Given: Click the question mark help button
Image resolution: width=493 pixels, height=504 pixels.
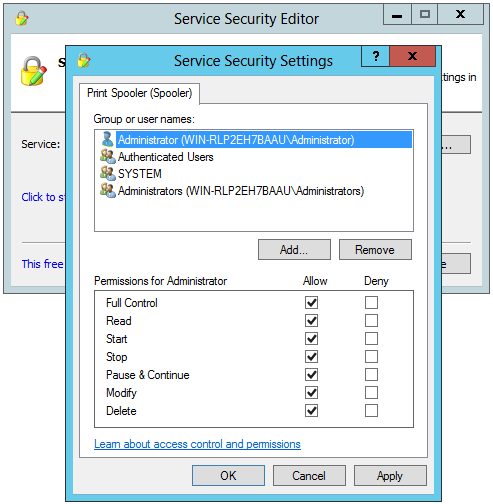Looking at the screenshot, I should [x=376, y=56].
